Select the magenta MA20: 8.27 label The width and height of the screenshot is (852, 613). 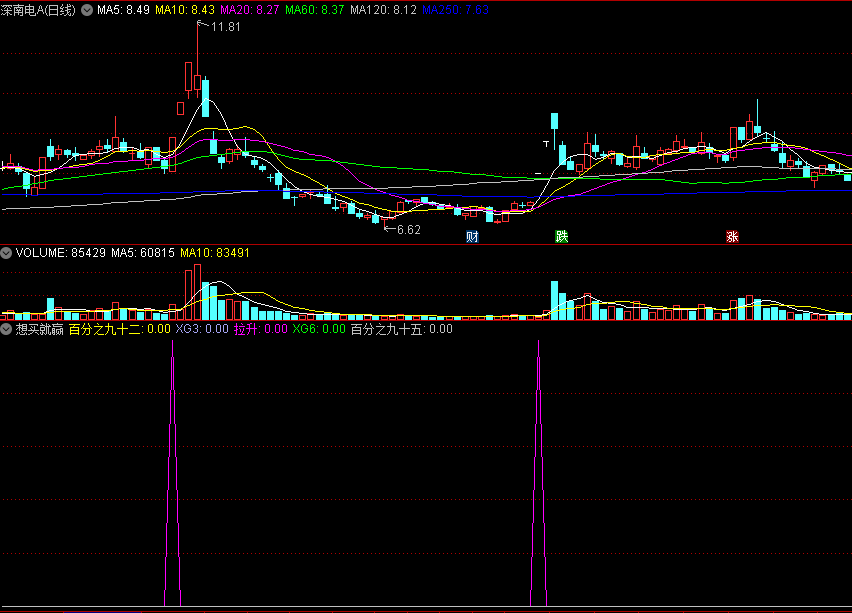[249, 10]
